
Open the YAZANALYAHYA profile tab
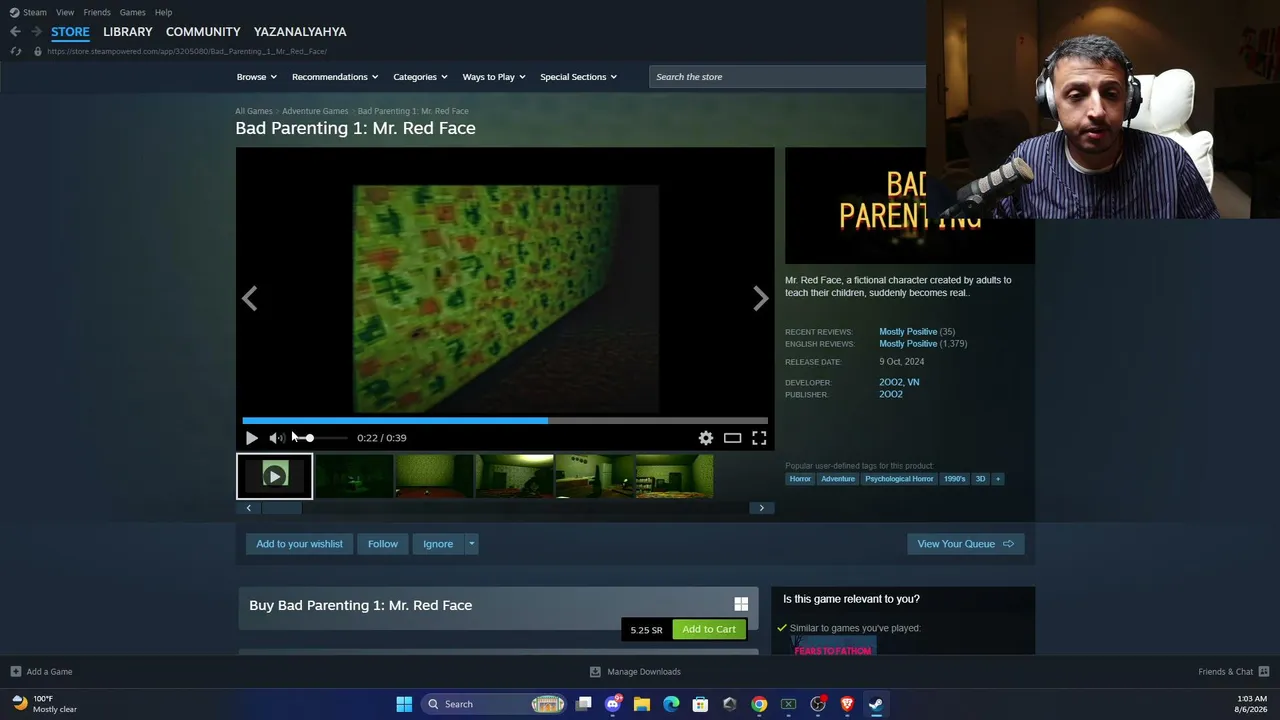pyautogui.click(x=300, y=32)
